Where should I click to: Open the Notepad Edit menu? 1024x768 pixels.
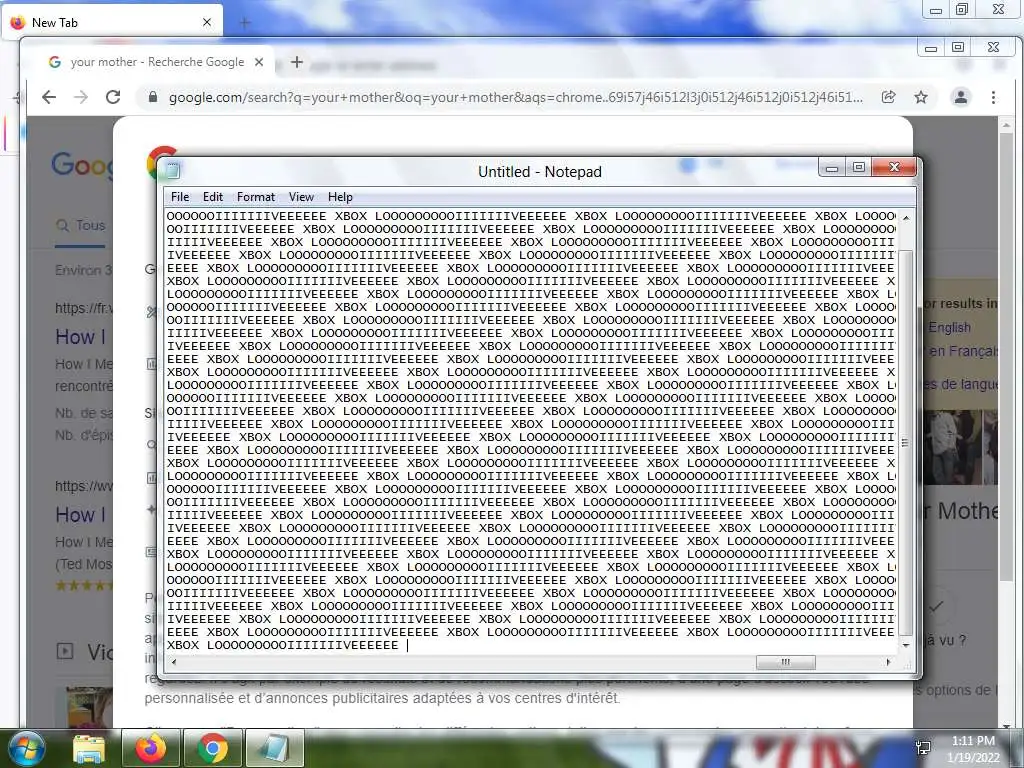click(x=212, y=197)
